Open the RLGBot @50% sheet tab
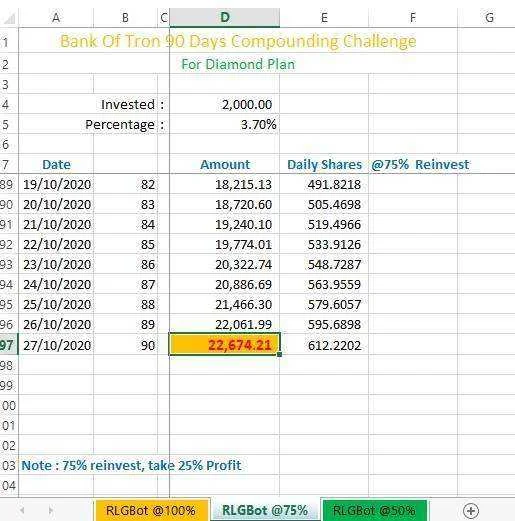The height and width of the screenshot is (521, 515). [374, 511]
